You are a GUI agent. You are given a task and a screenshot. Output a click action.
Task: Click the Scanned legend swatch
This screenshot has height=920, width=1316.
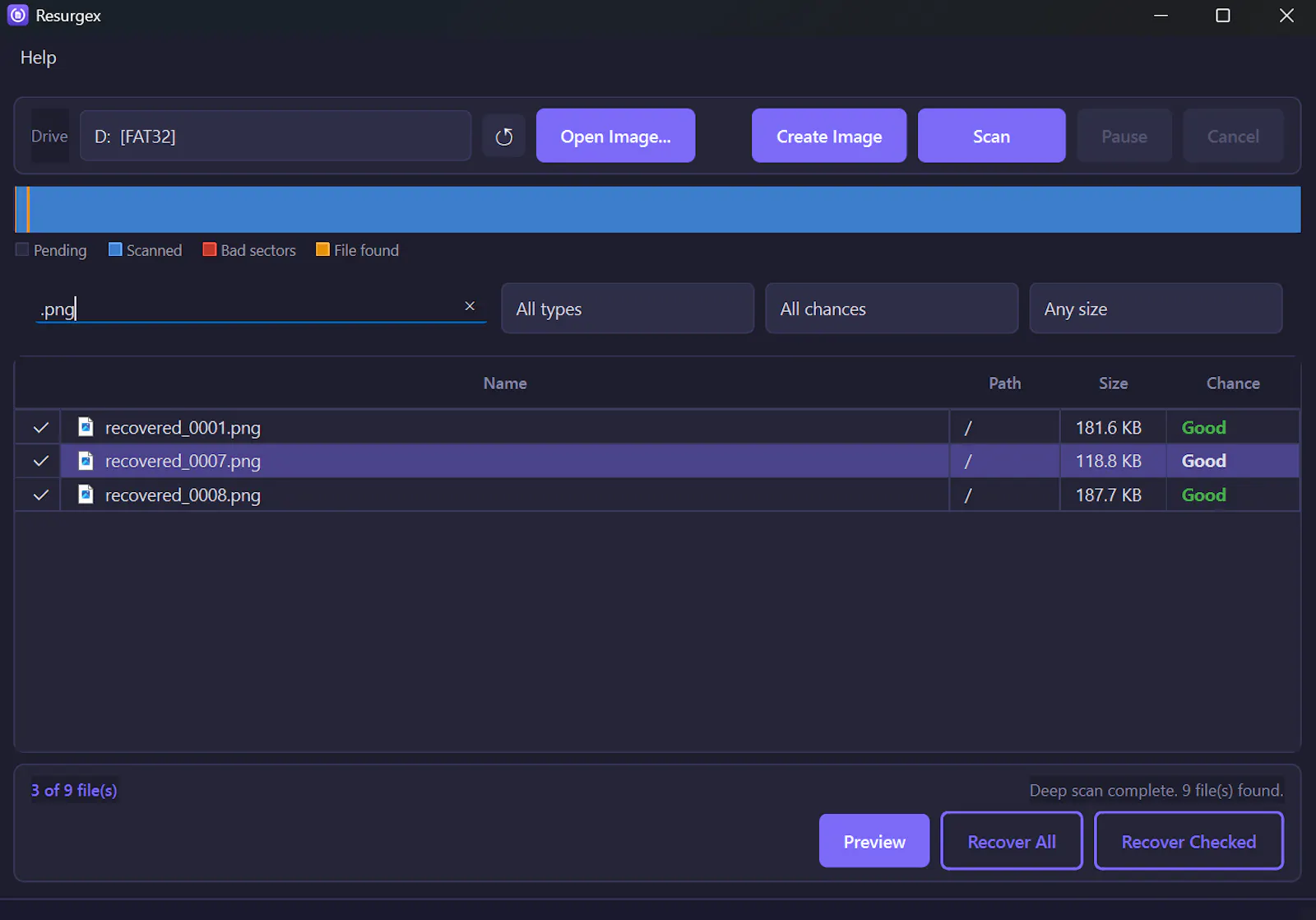coord(115,249)
